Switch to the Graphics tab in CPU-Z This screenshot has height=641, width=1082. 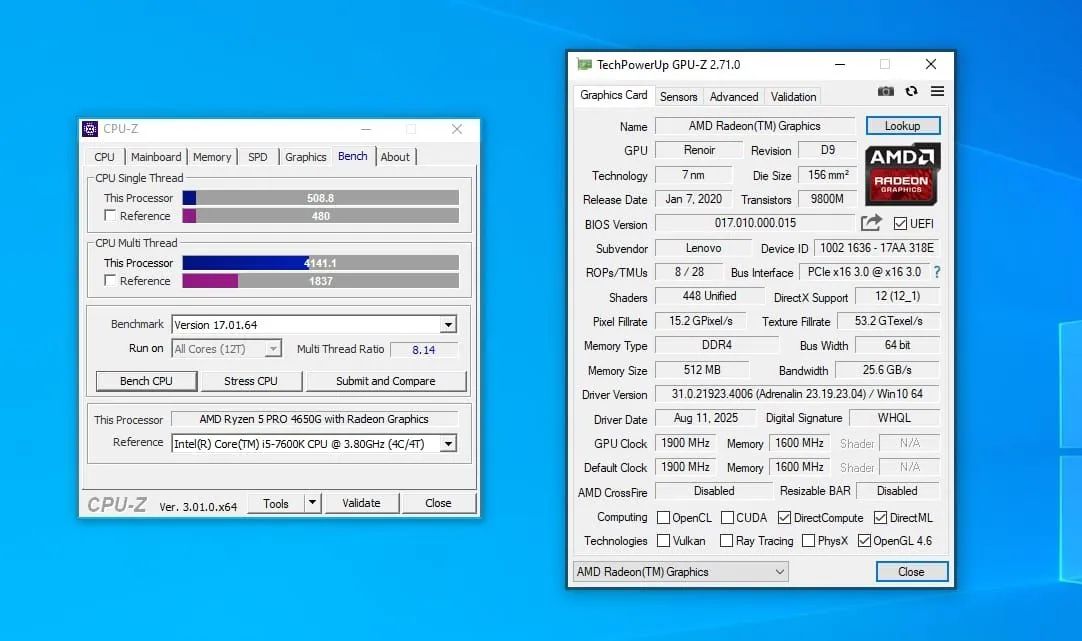306,157
